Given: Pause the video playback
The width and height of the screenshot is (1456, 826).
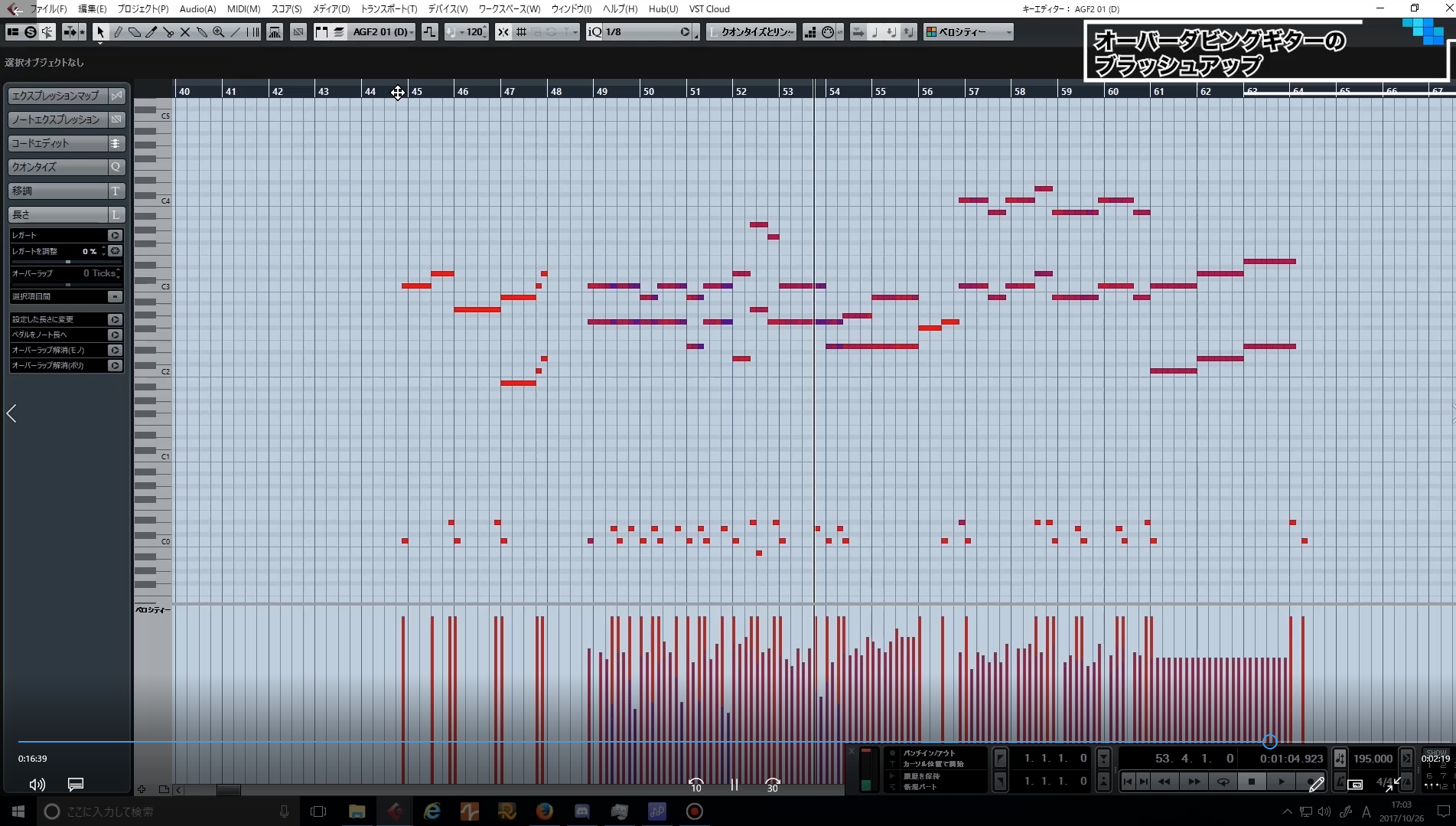Looking at the screenshot, I should tap(735, 785).
